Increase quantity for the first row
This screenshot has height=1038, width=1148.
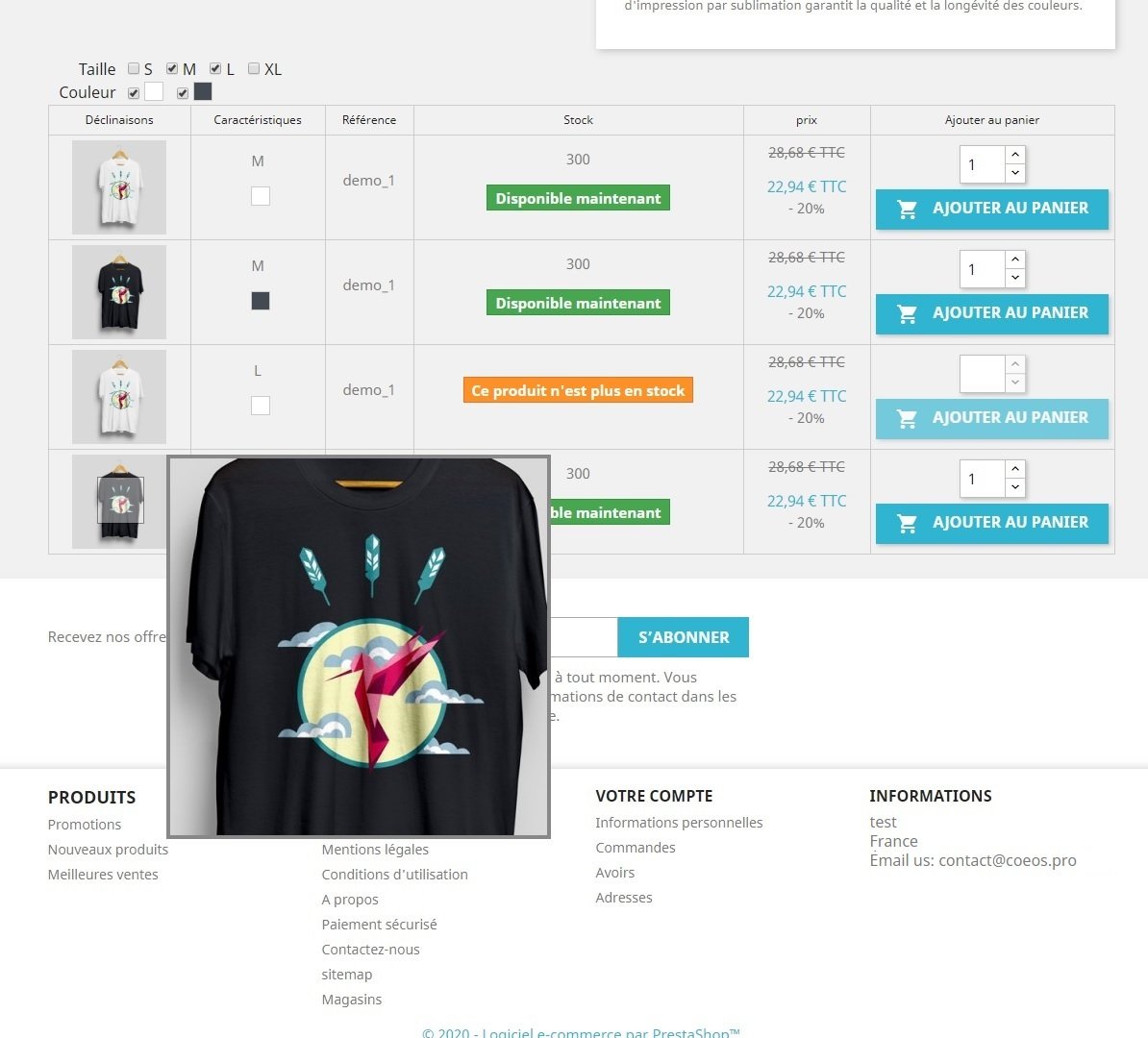tap(1014, 155)
